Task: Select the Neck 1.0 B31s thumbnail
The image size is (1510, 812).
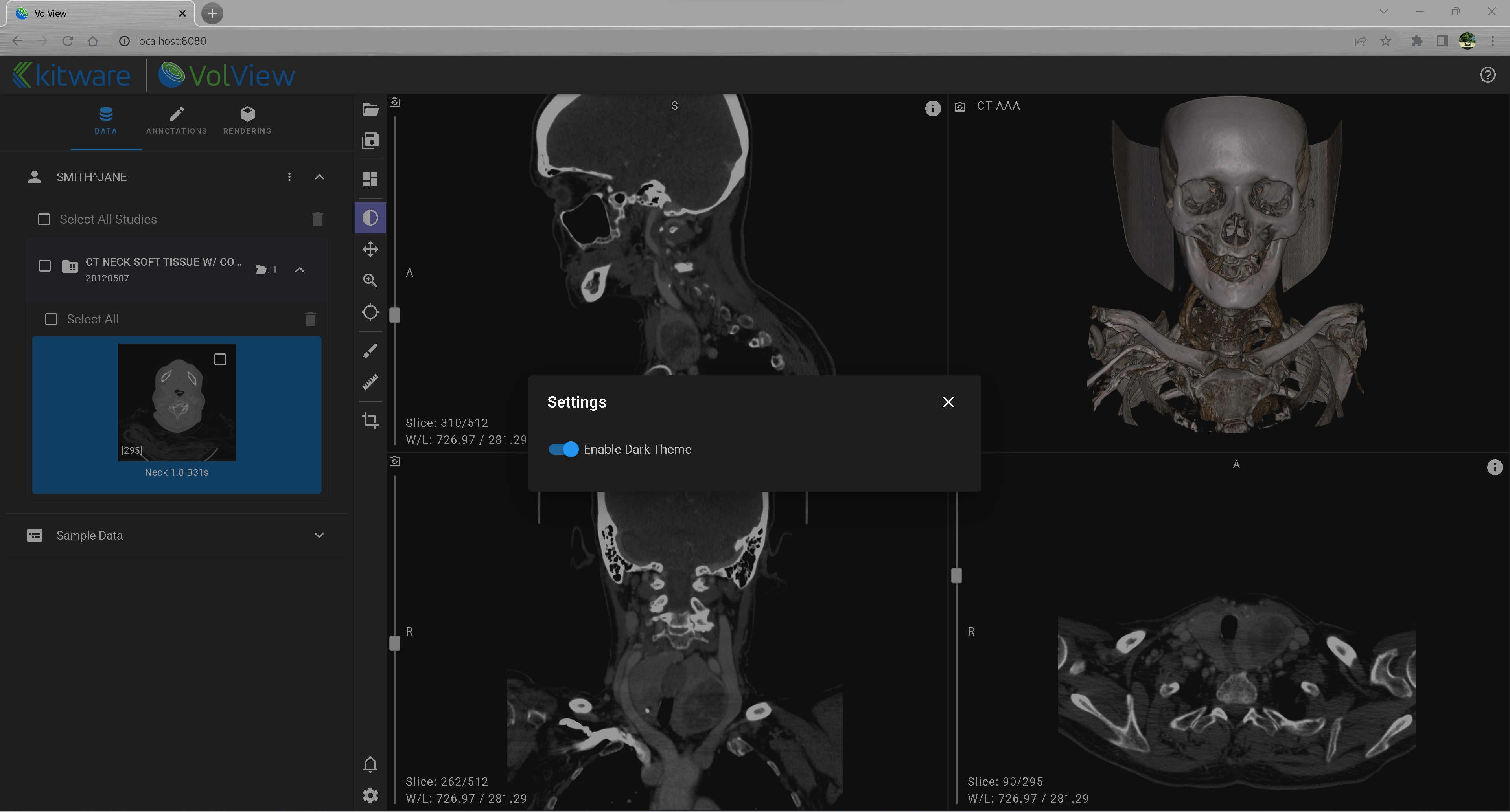Action: coord(177,402)
